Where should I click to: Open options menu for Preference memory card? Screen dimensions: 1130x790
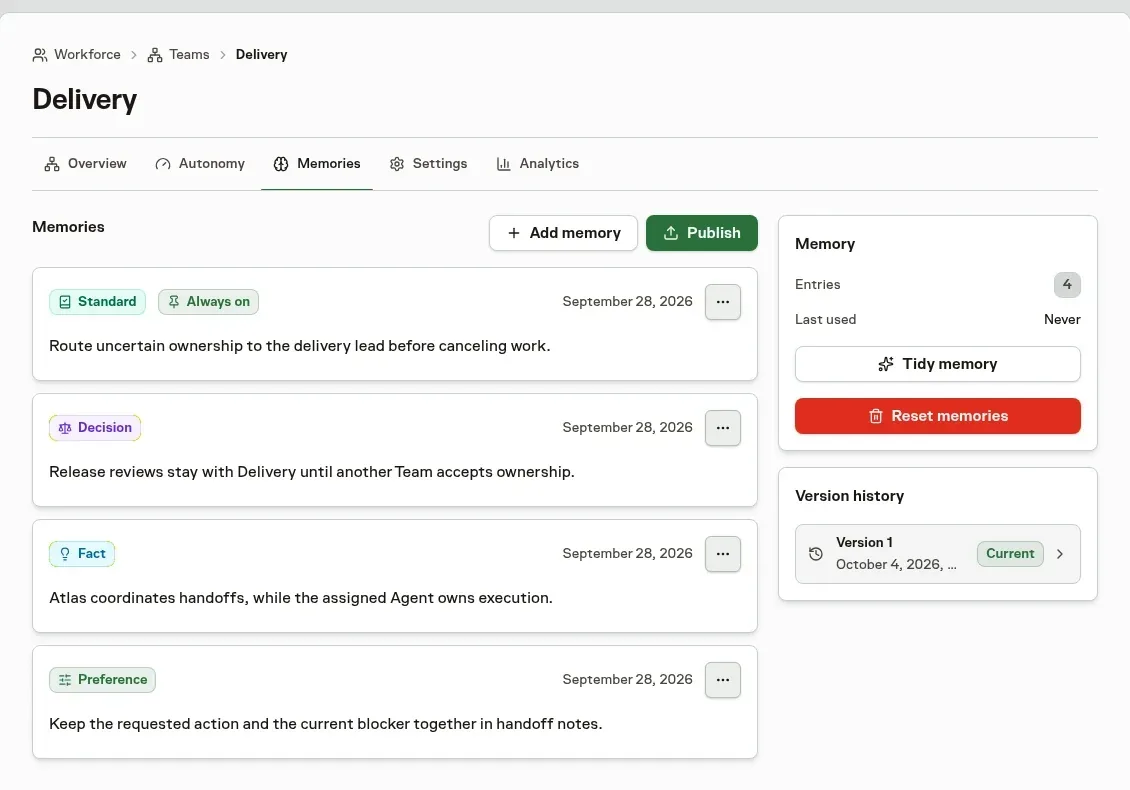pos(723,680)
